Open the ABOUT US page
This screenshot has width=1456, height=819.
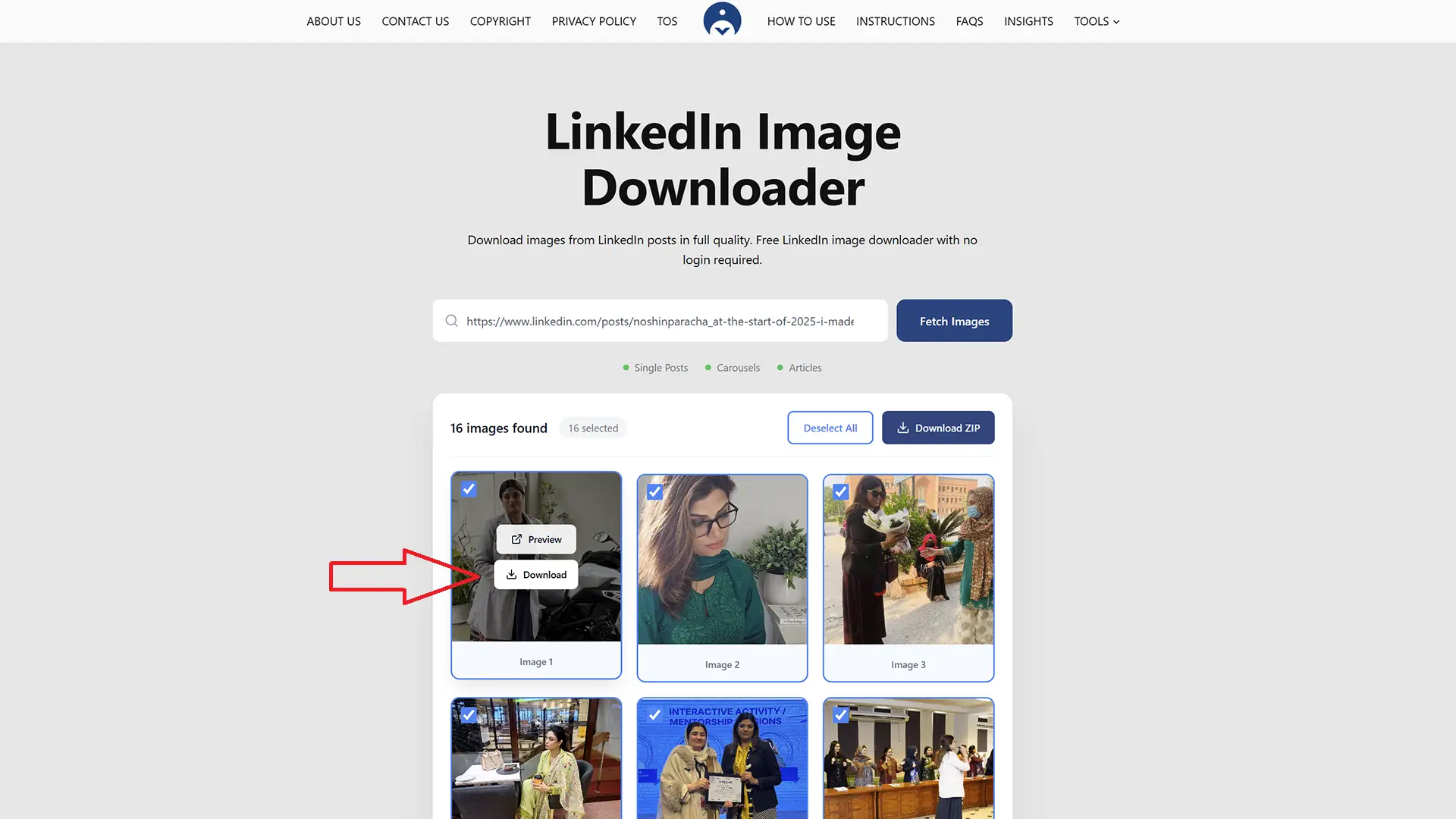(334, 21)
